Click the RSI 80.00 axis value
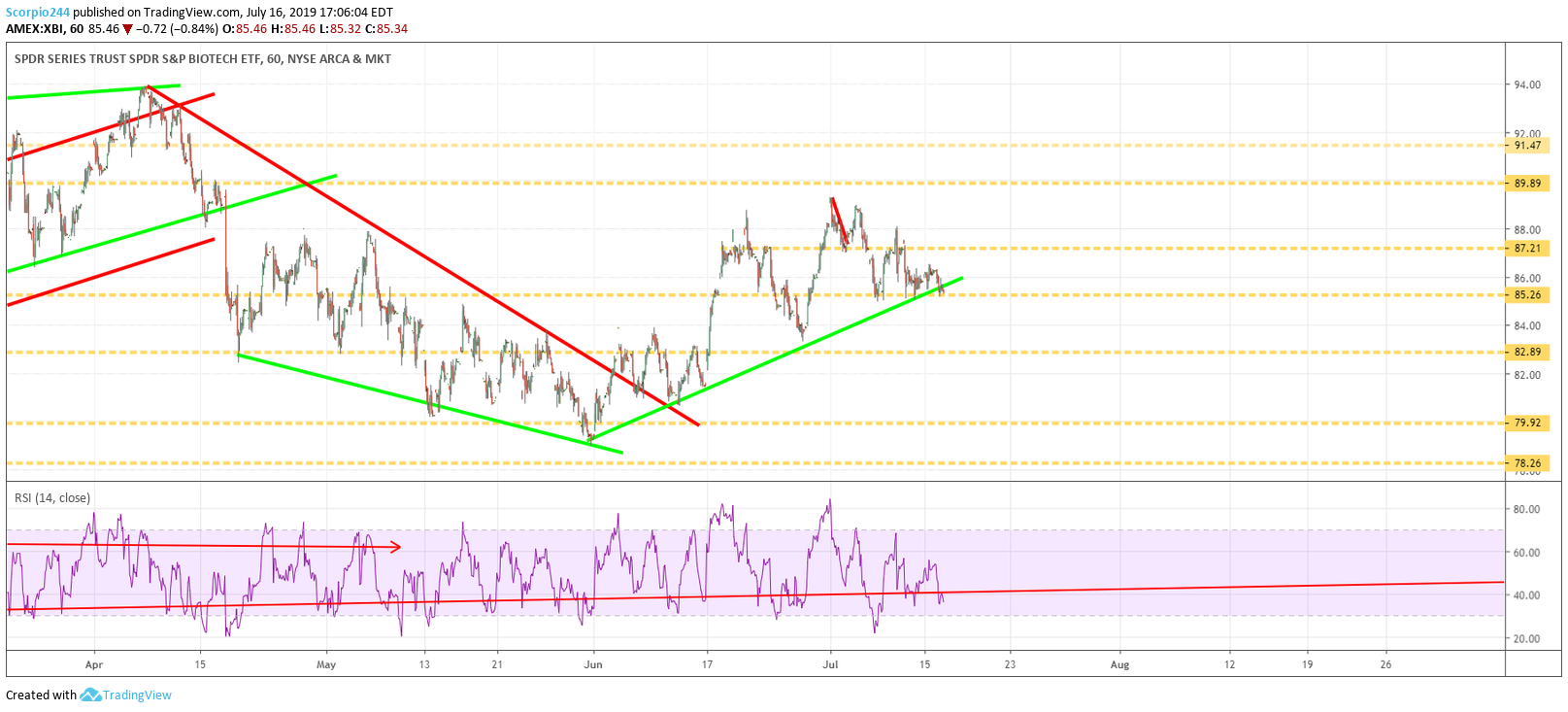Image resolution: width=1568 pixels, height=712 pixels. 1527,509
